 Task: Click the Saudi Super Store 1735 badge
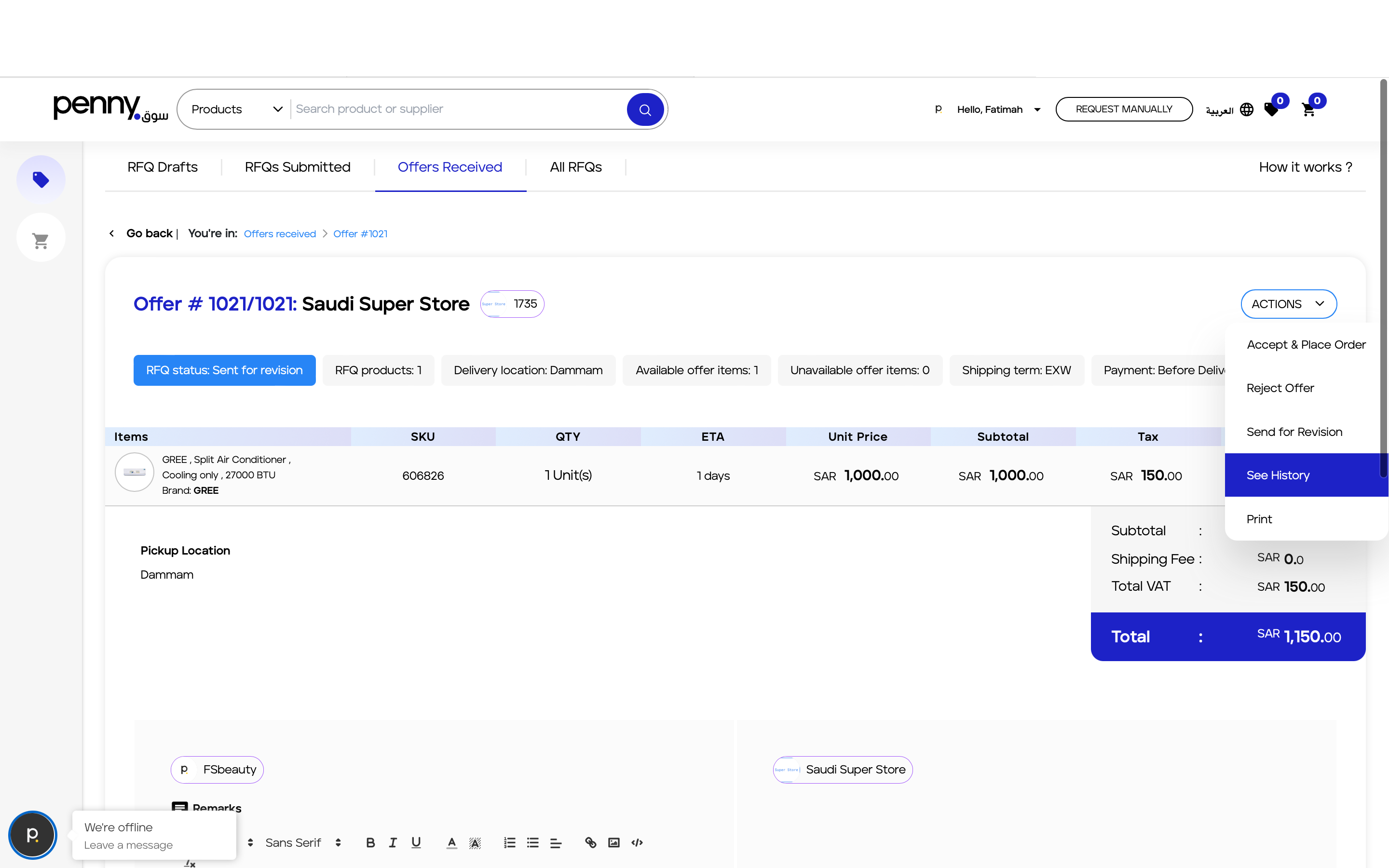512,304
